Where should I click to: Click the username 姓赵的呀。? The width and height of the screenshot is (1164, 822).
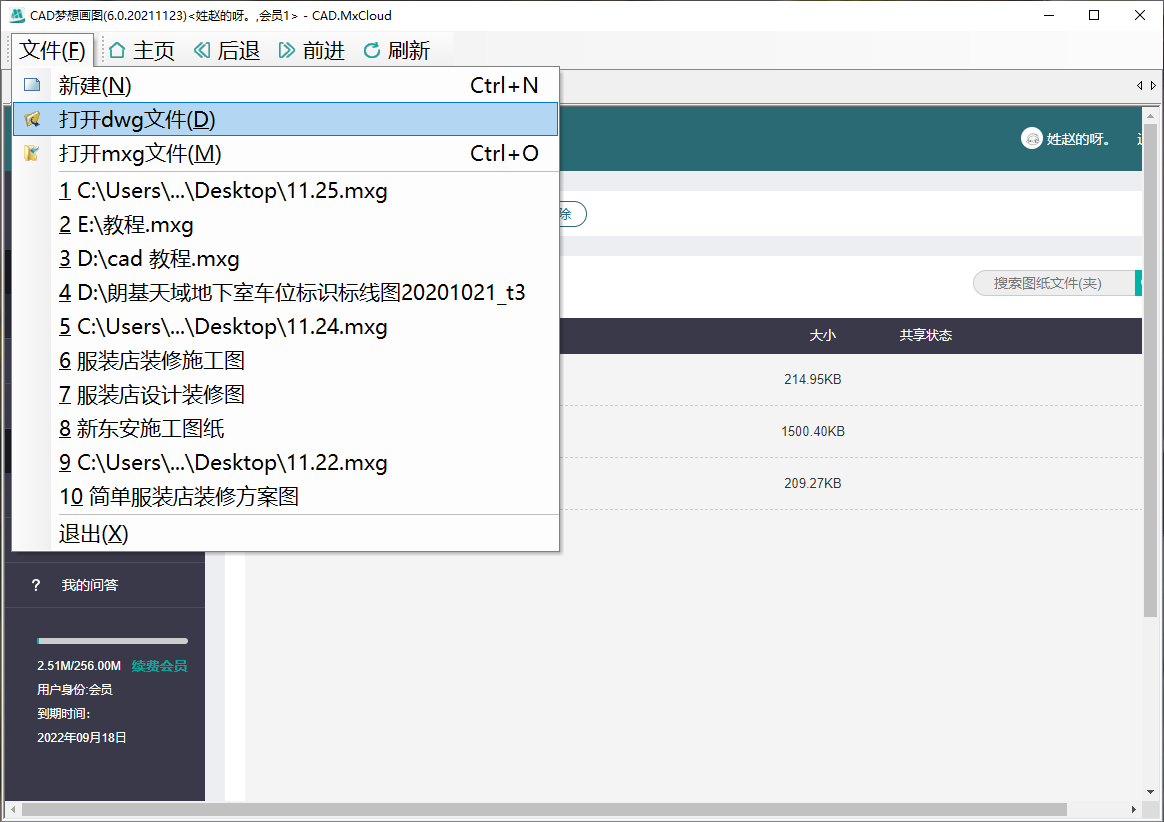click(1078, 139)
